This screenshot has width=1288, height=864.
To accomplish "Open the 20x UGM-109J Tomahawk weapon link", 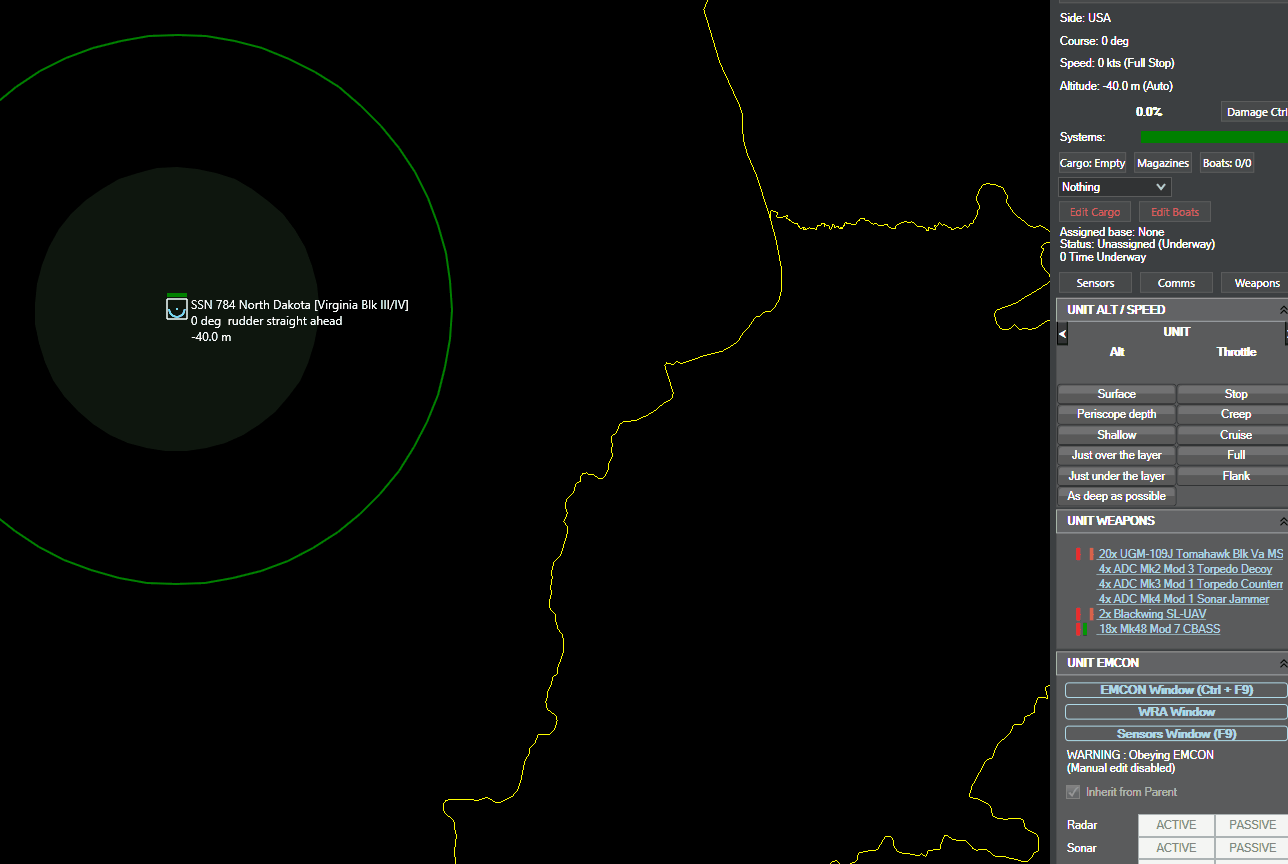I will [x=1191, y=554].
